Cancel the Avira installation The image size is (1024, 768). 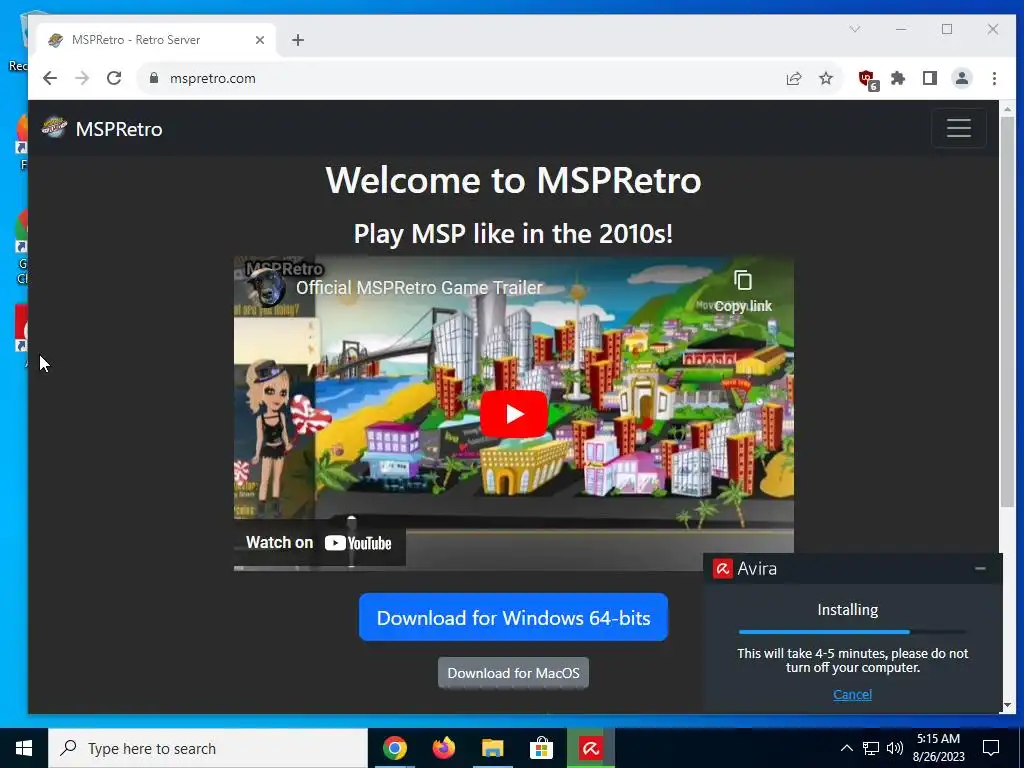tap(852, 694)
